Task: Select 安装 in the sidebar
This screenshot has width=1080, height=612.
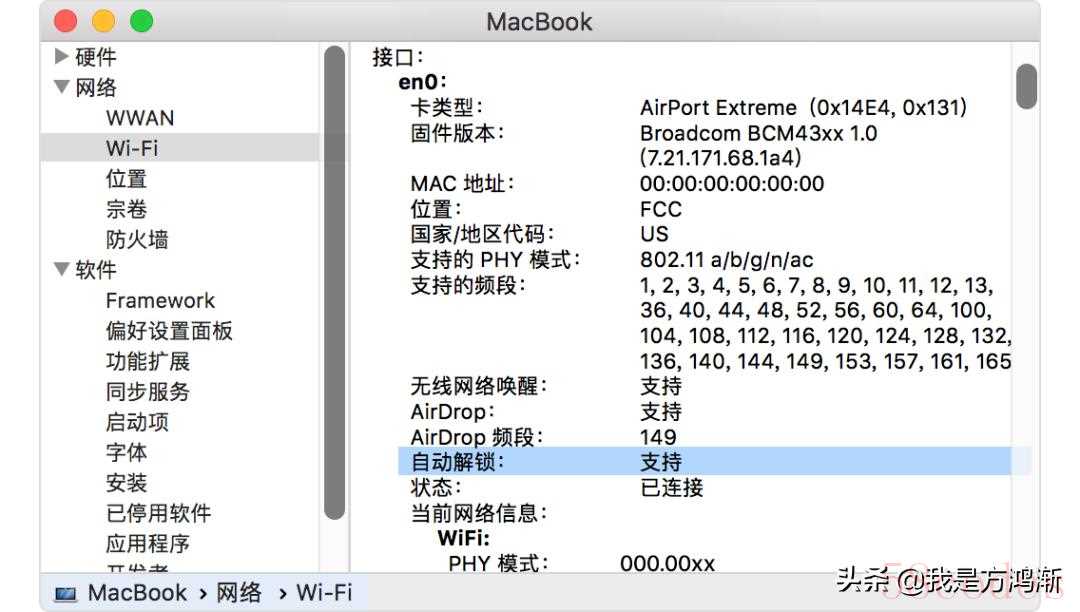Action: (126, 482)
